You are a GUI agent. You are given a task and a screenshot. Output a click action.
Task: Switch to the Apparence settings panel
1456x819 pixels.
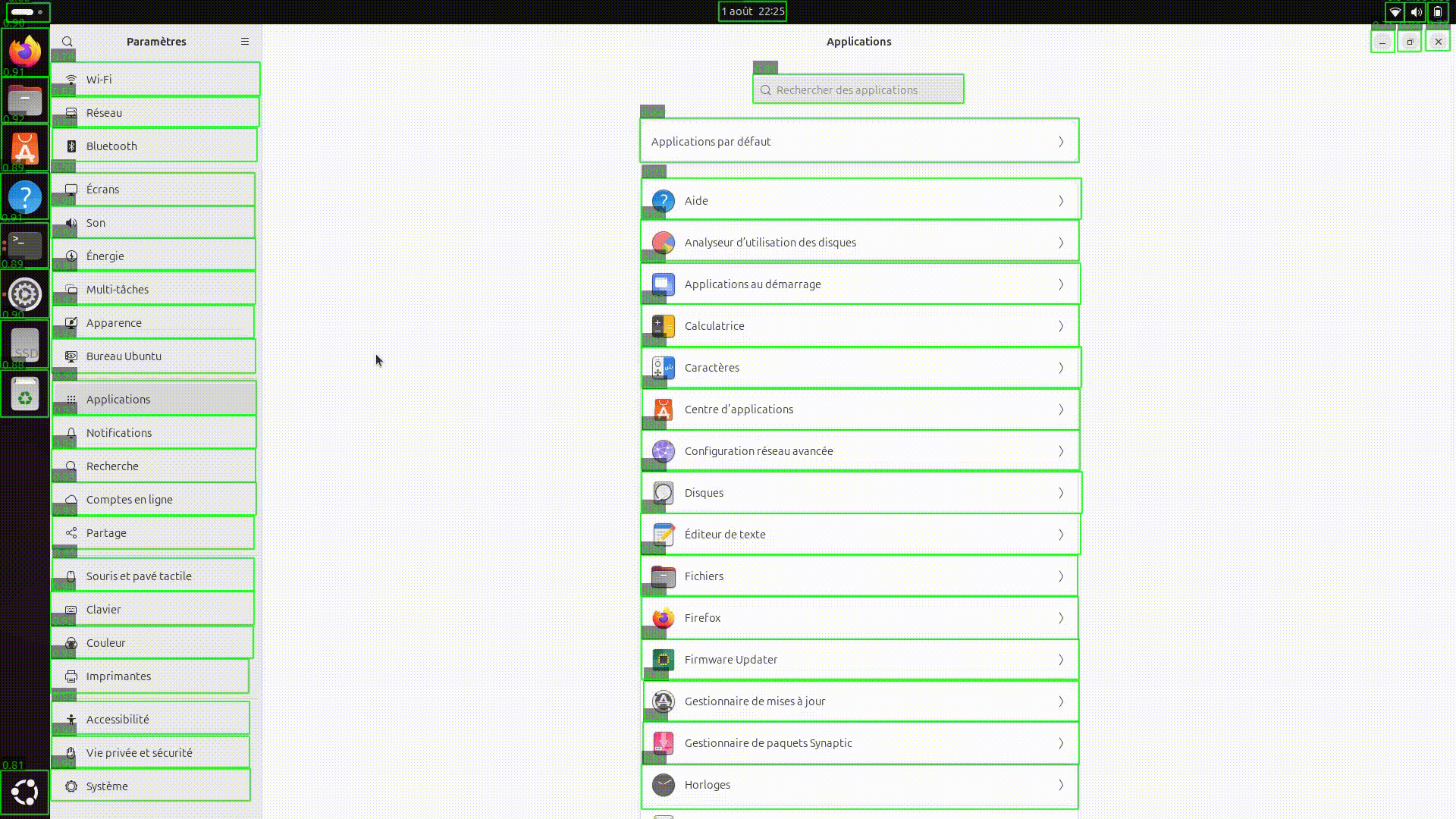(x=114, y=323)
